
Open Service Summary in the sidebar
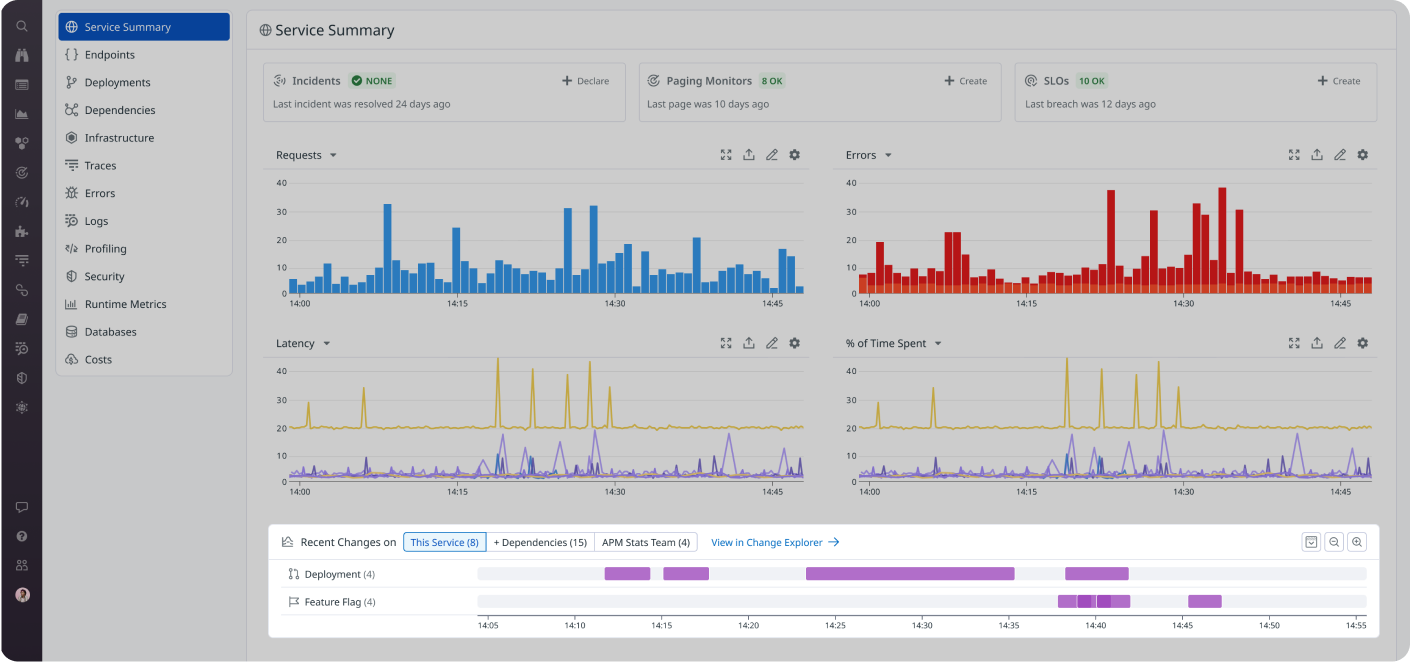click(x=144, y=27)
